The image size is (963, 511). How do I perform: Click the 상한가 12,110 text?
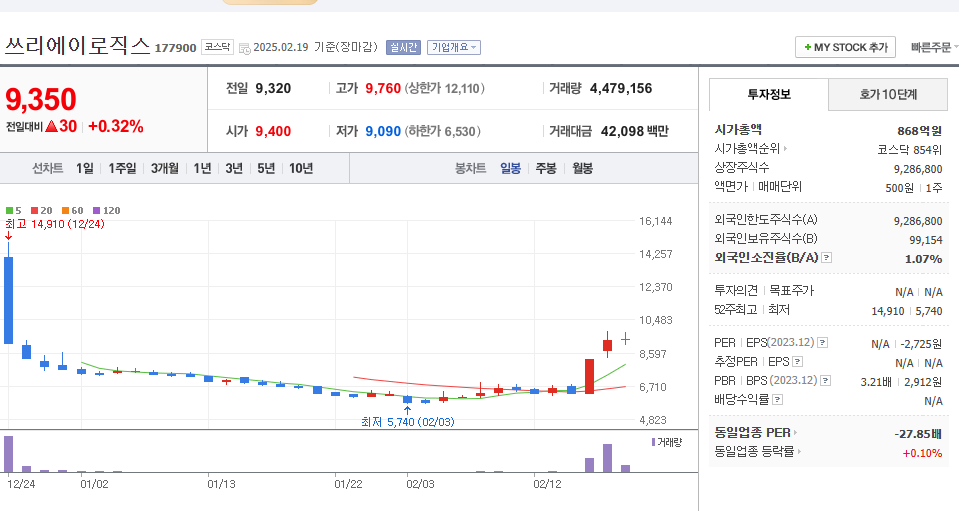pos(445,88)
